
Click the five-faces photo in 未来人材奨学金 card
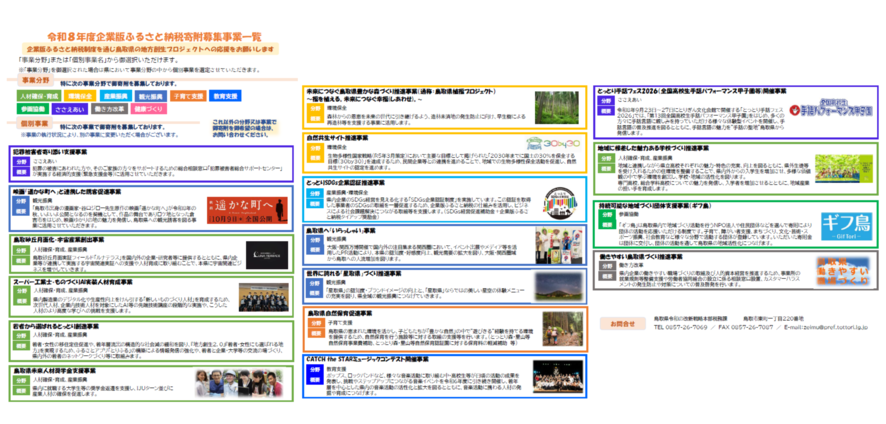pos(238,383)
